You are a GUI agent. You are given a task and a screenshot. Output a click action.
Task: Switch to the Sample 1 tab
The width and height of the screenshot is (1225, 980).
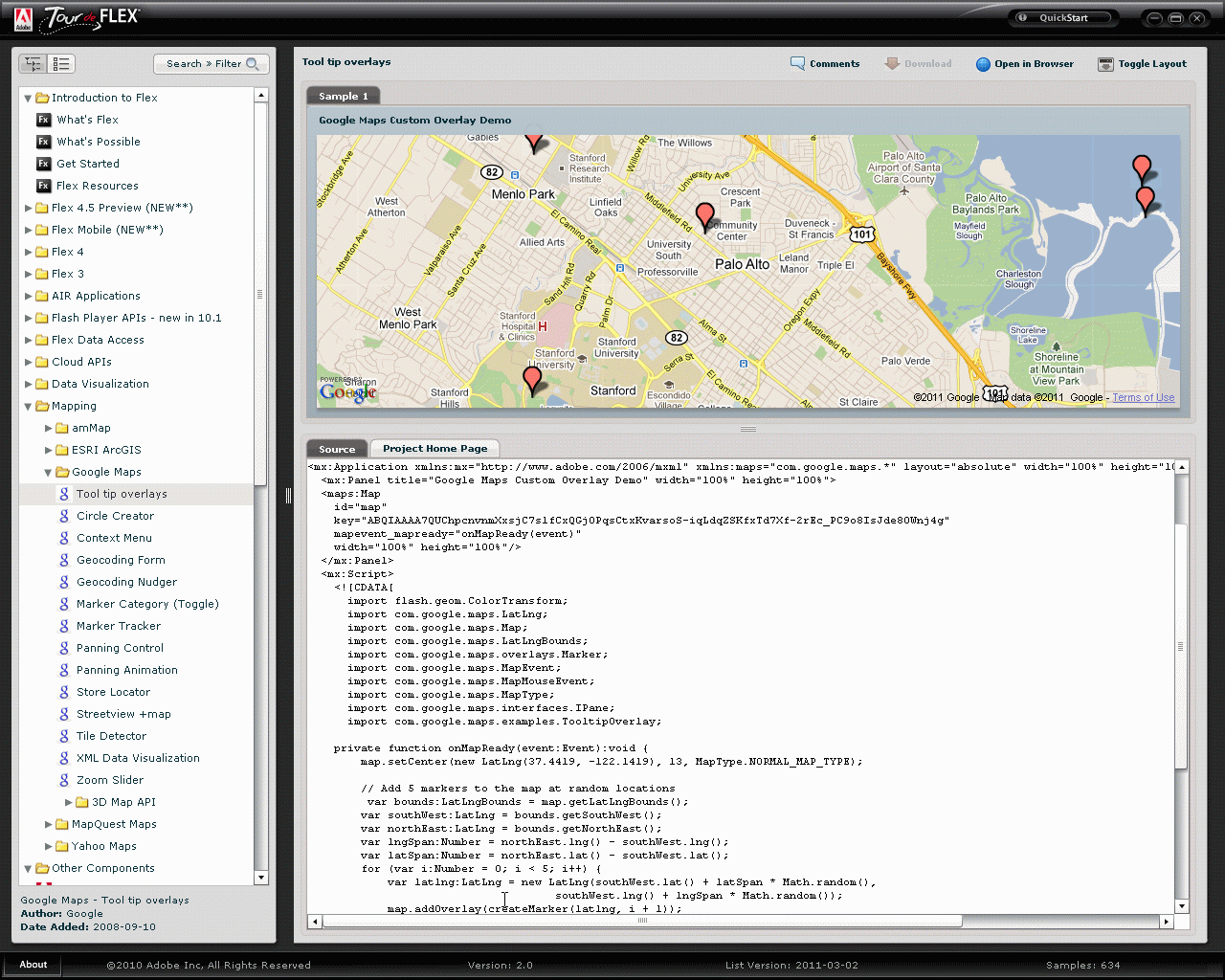pos(344,96)
